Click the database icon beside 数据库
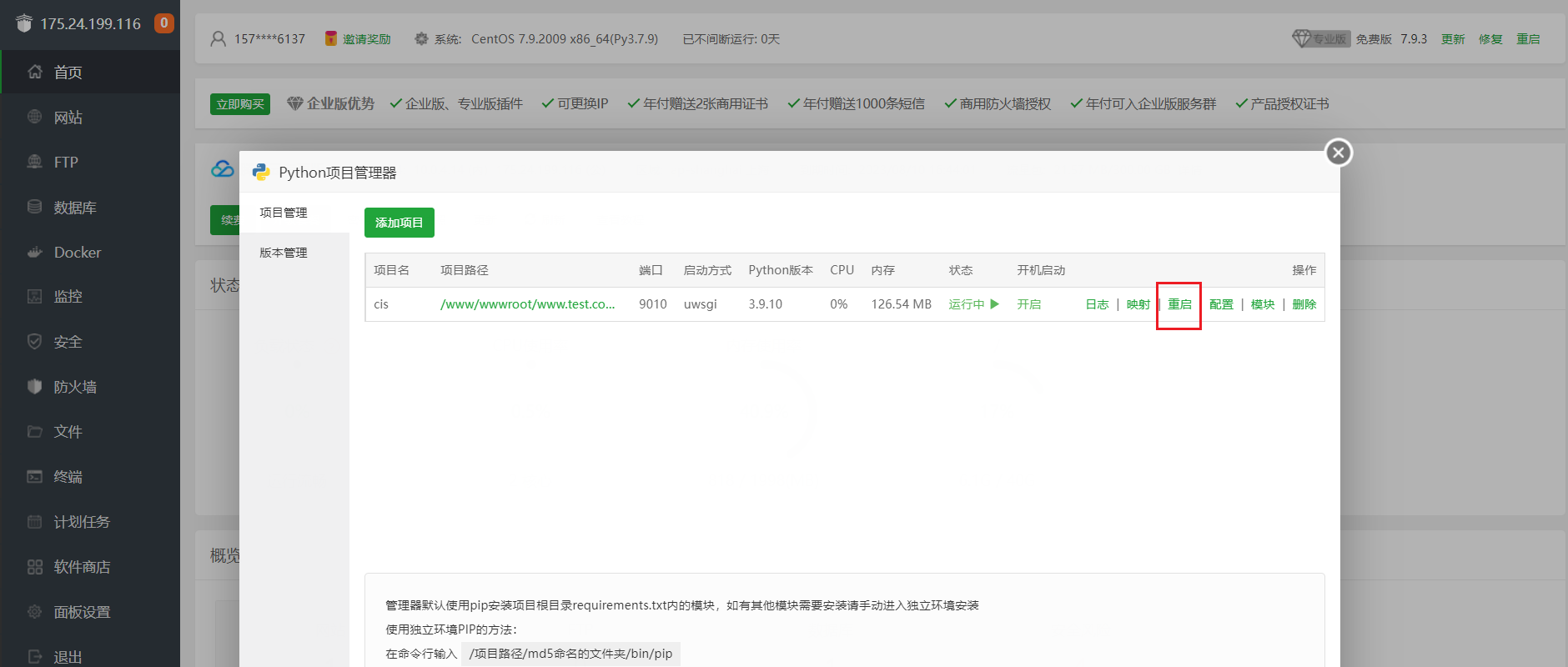The image size is (1568, 667). [x=35, y=207]
